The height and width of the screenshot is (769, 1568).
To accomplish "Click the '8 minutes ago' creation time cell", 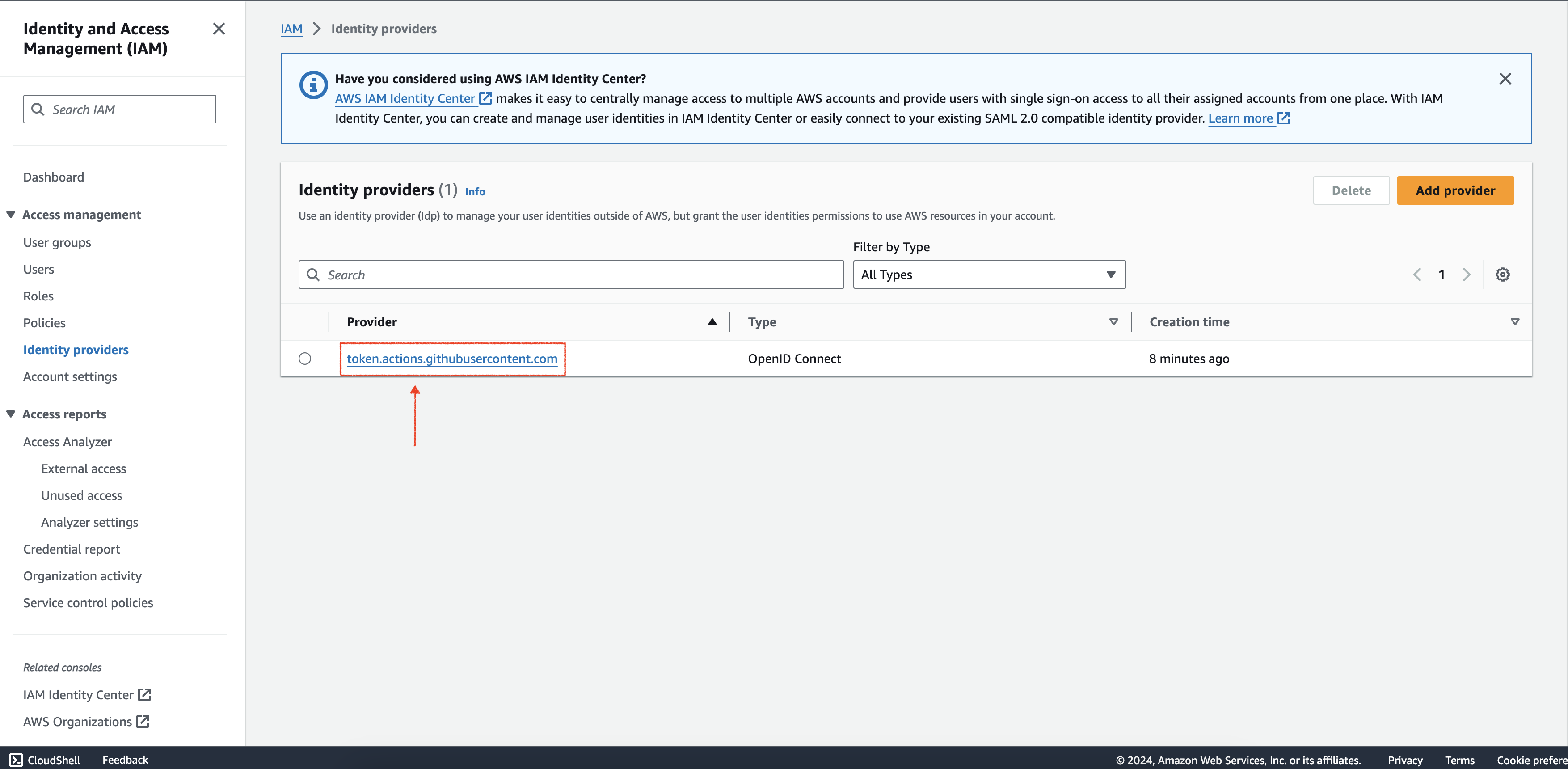I will tap(1189, 359).
